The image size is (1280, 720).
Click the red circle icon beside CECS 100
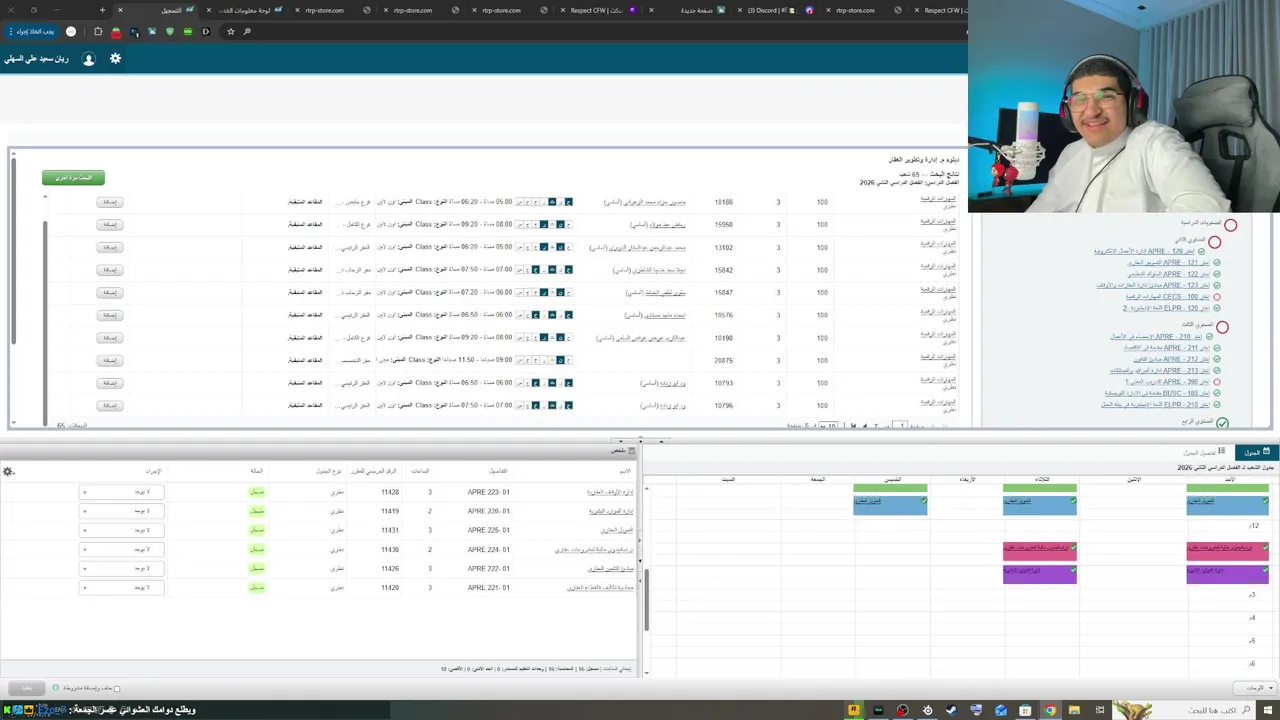click(1217, 297)
